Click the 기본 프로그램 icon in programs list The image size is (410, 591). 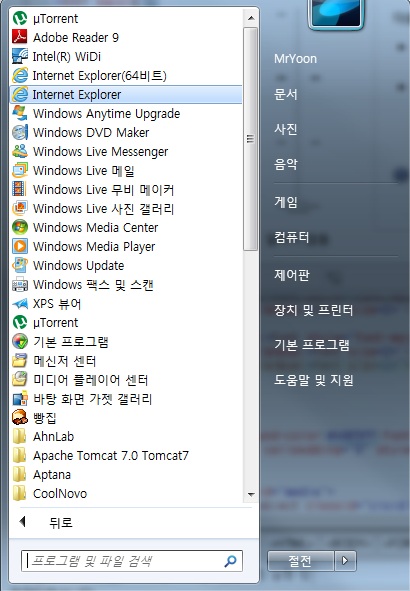[x=20, y=341]
